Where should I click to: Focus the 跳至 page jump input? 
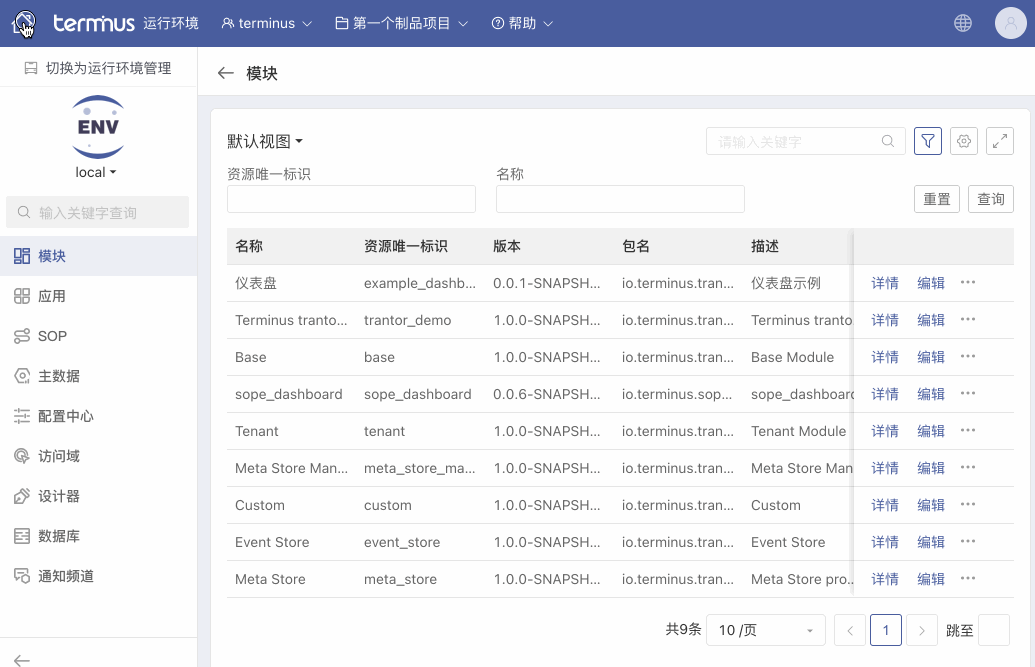[x=993, y=630]
